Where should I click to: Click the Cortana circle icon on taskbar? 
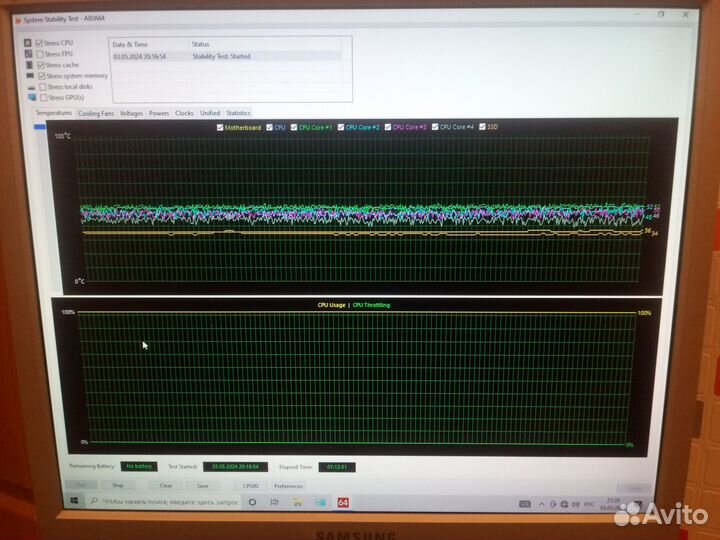252,502
